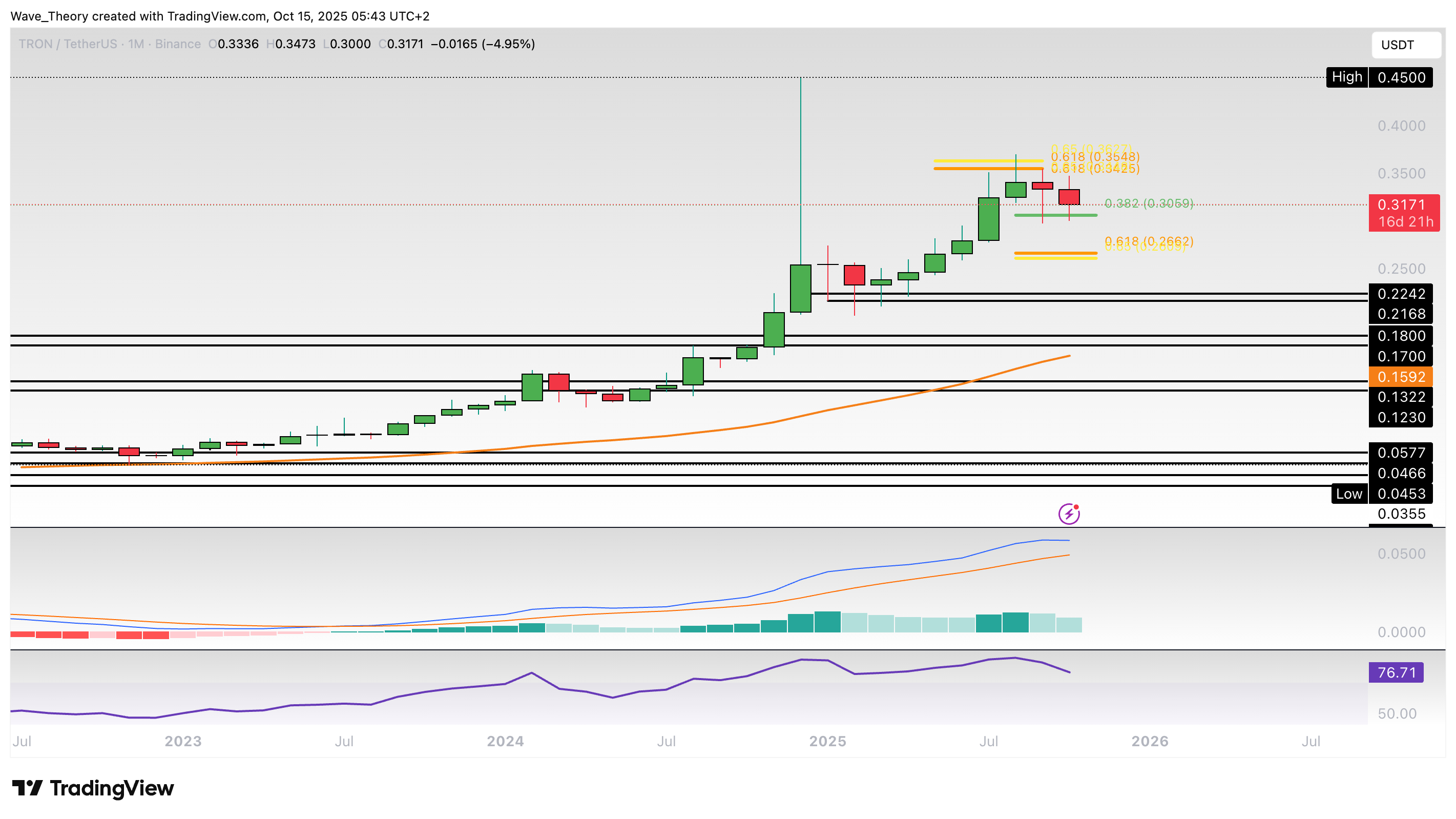Select the 0.2242 resistance price label

(x=1402, y=293)
